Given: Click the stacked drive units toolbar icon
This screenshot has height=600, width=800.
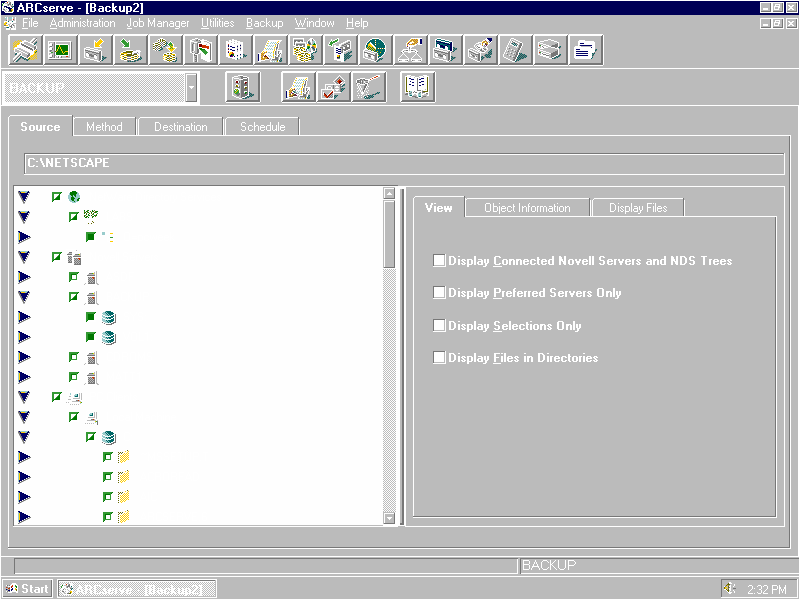Looking at the screenshot, I should (x=551, y=50).
